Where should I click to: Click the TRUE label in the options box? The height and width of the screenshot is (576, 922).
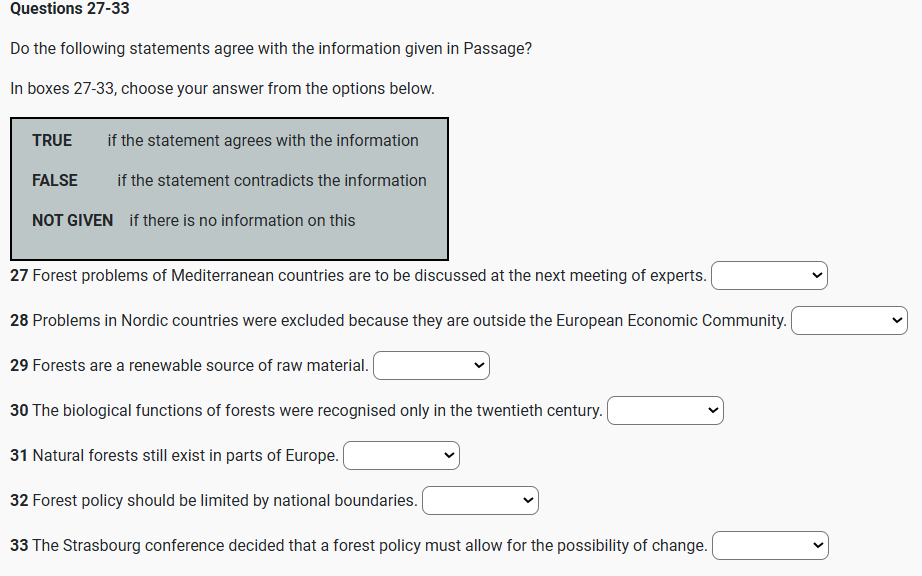(52, 141)
